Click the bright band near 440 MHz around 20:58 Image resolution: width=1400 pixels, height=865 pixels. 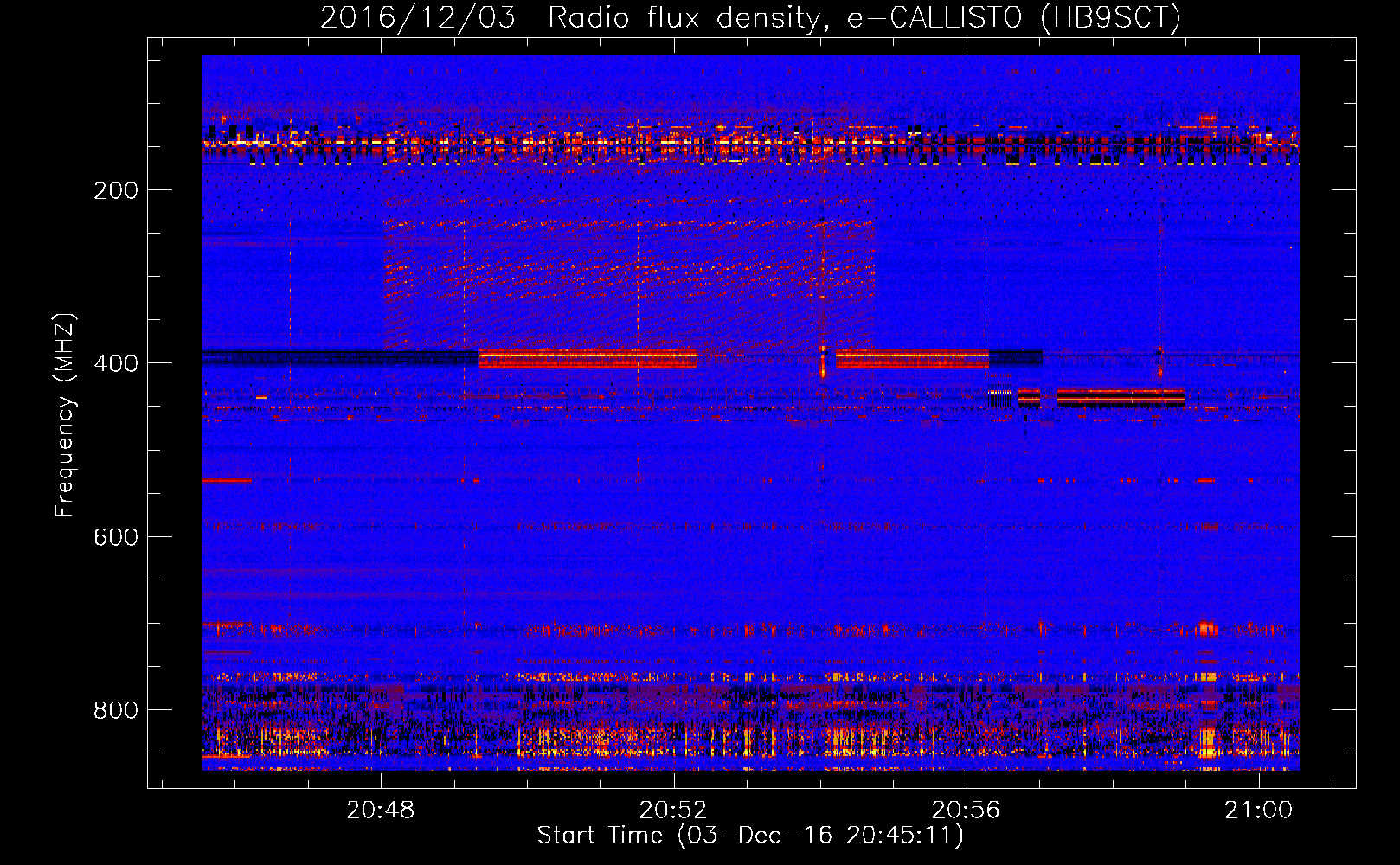[x=1121, y=397]
